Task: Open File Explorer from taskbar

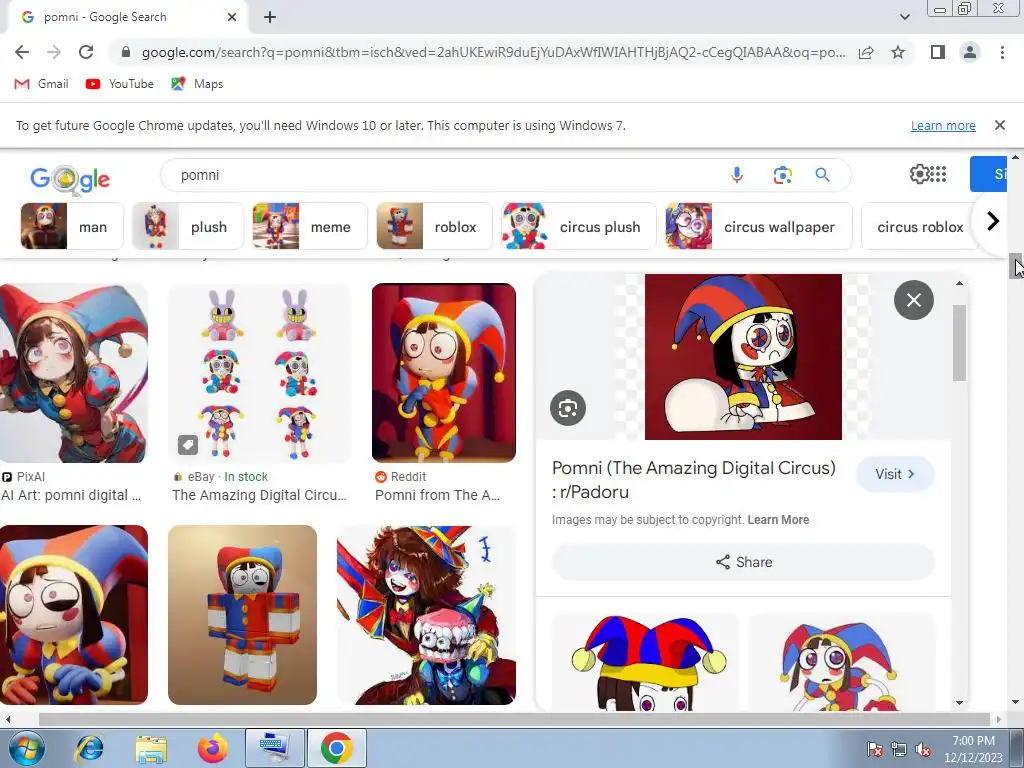Action: (x=151, y=748)
